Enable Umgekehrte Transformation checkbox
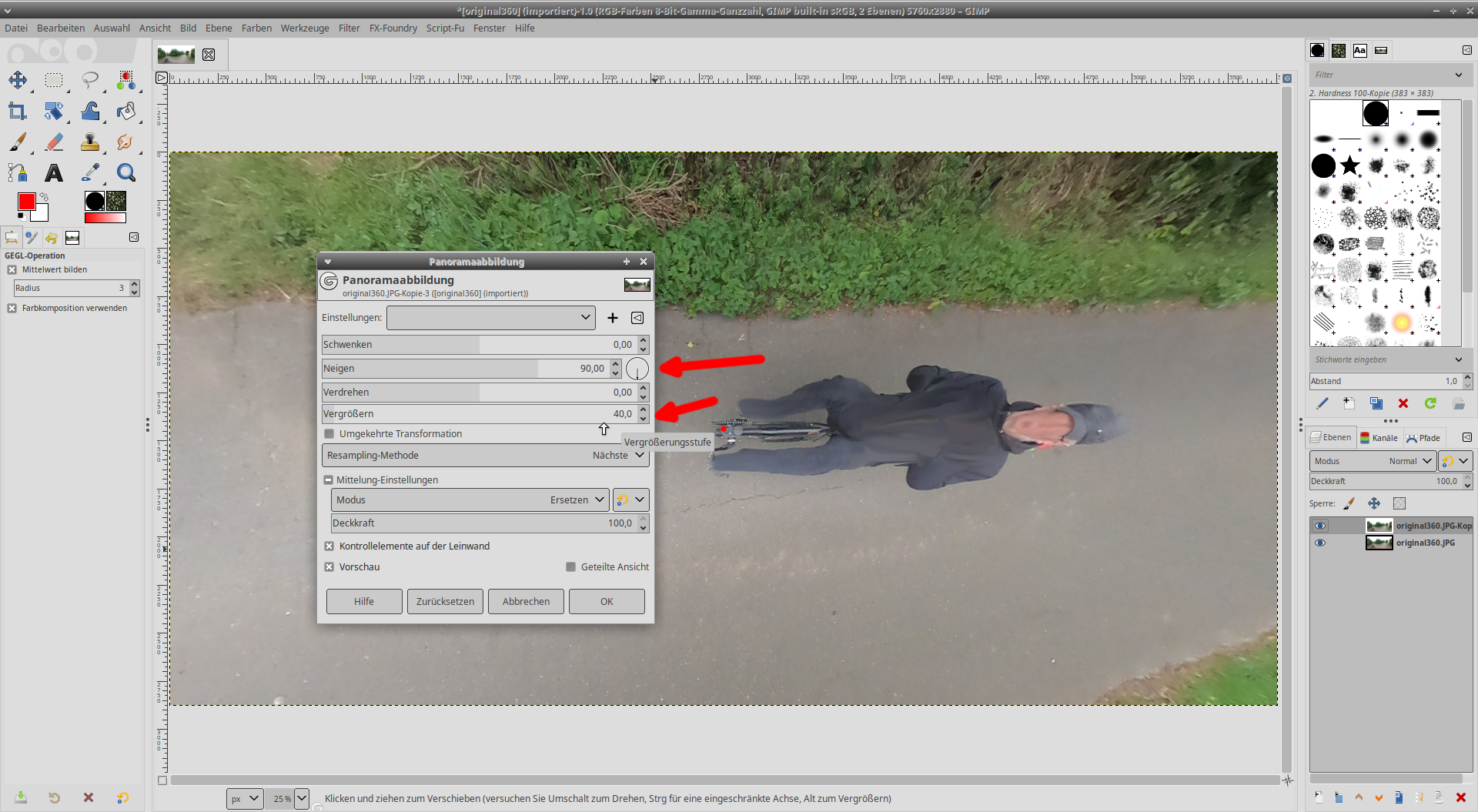This screenshot has height=812, width=1478. [329, 434]
